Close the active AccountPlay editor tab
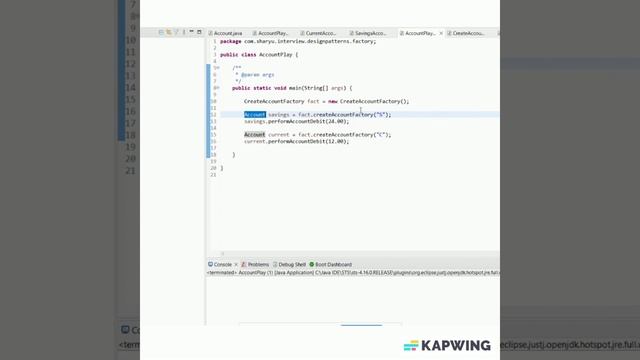Screen dimensions: 640x360 coord(441,33)
